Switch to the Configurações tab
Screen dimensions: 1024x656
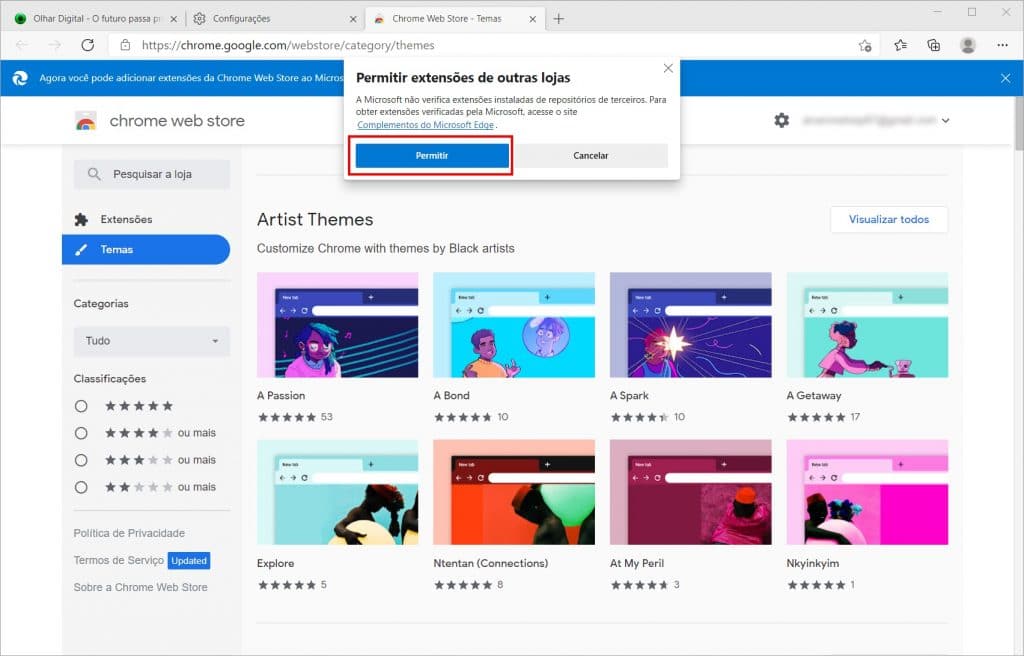point(274,19)
